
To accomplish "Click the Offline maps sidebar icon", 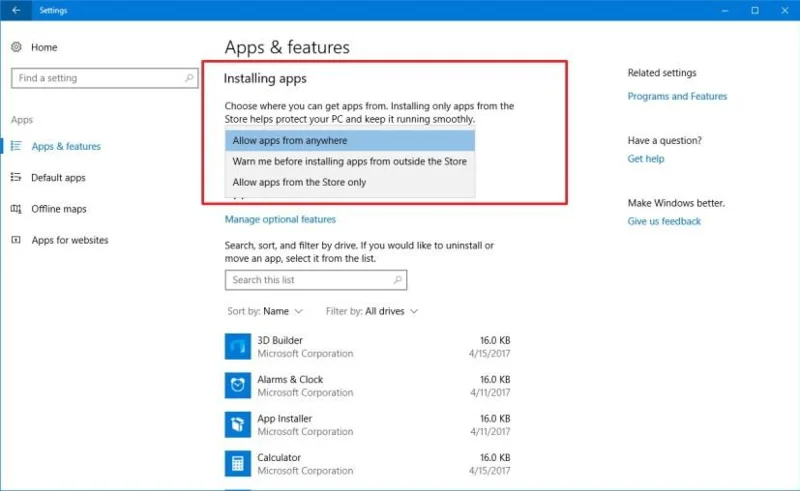I will [x=16, y=209].
